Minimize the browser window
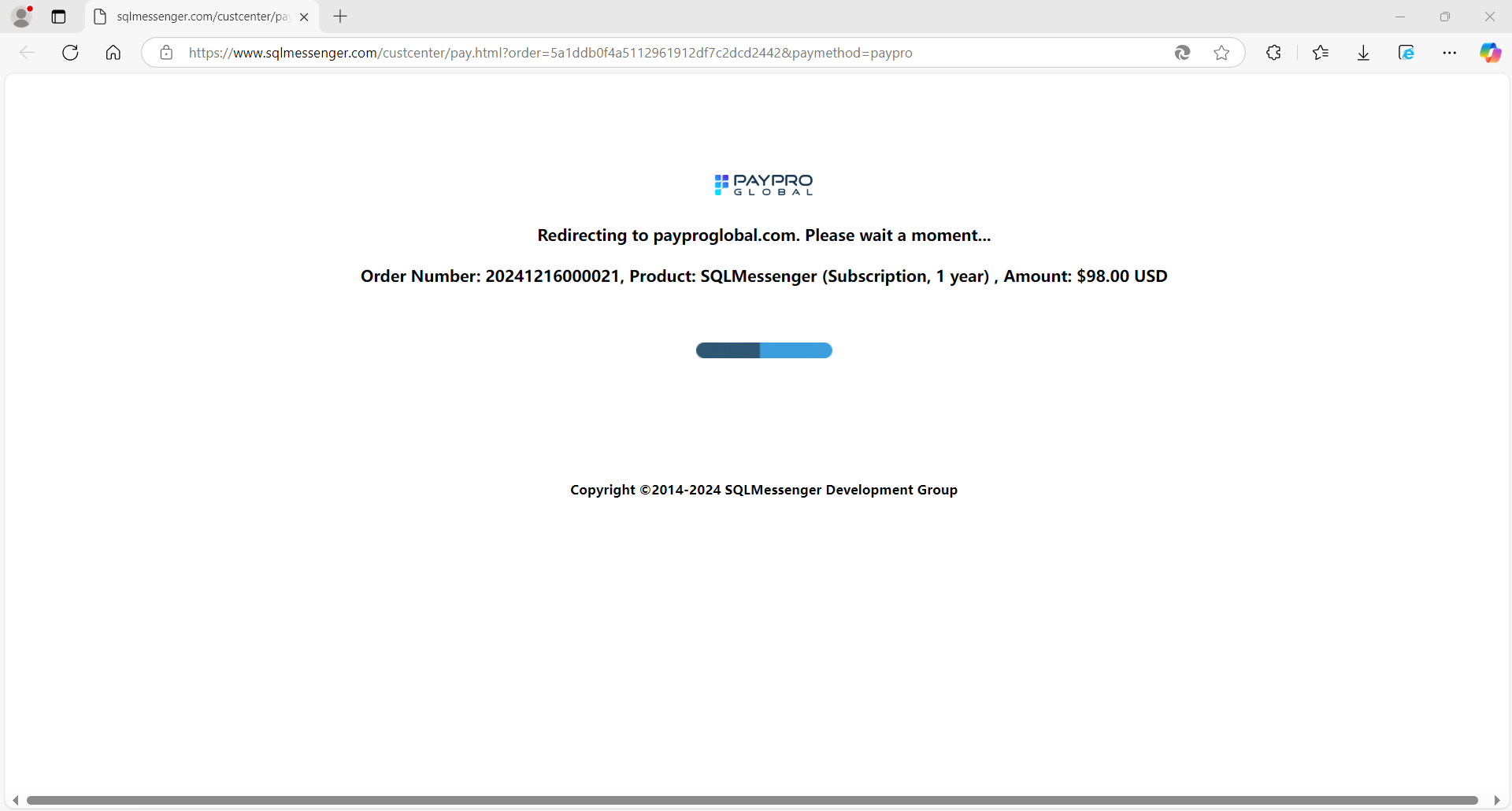 (x=1400, y=17)
